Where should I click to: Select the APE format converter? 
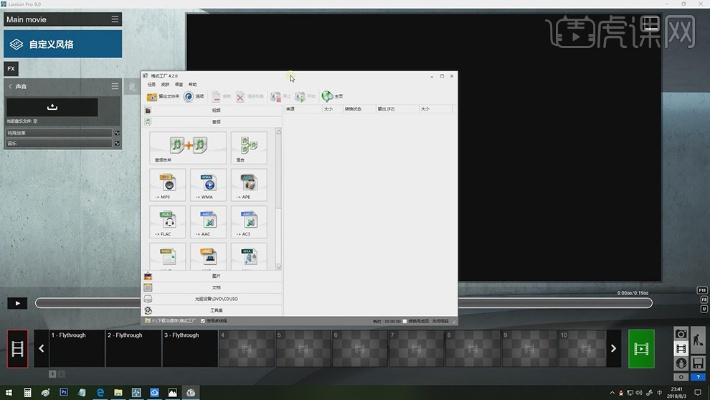pyautogui.click(x=249, y=184)
